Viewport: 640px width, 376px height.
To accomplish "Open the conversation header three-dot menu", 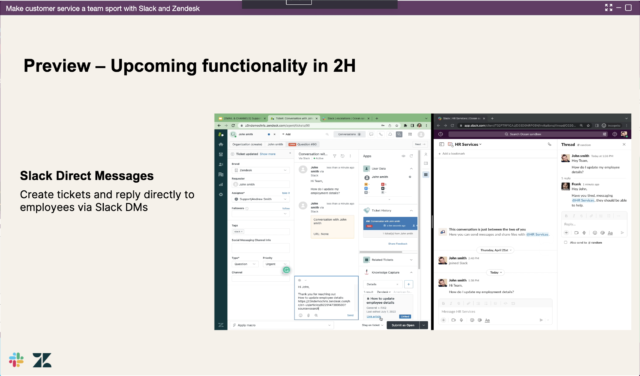I will coord(350,156).
